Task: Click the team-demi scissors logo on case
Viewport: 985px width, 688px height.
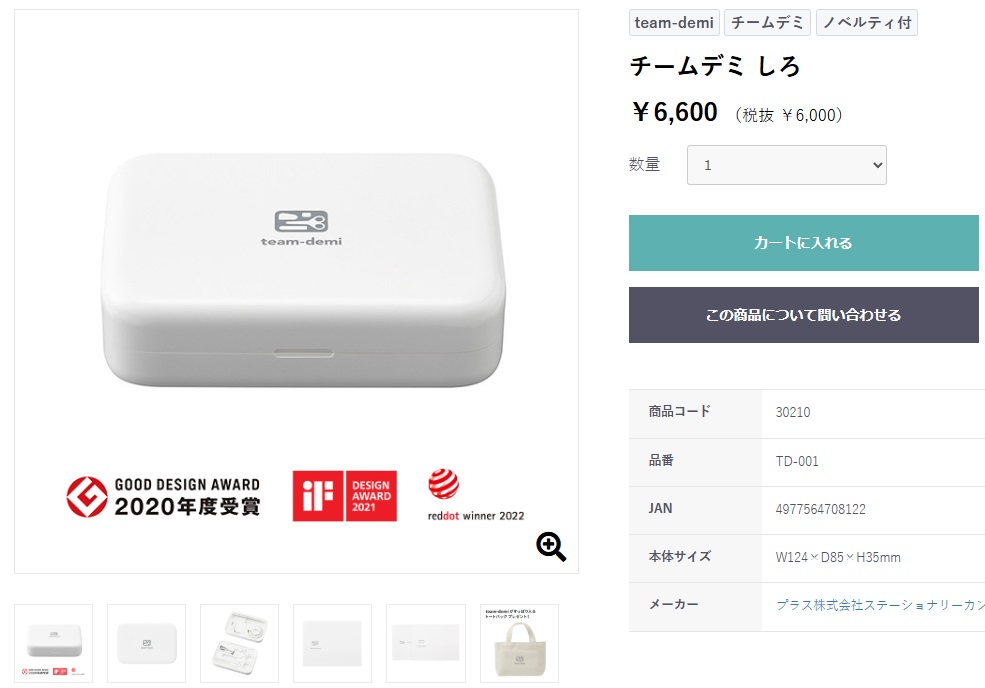Action: (x=301, y=221)
